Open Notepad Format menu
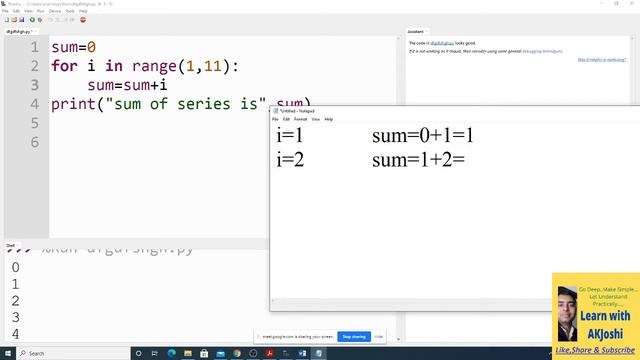640x360 pixels. (x=300, y=119)
